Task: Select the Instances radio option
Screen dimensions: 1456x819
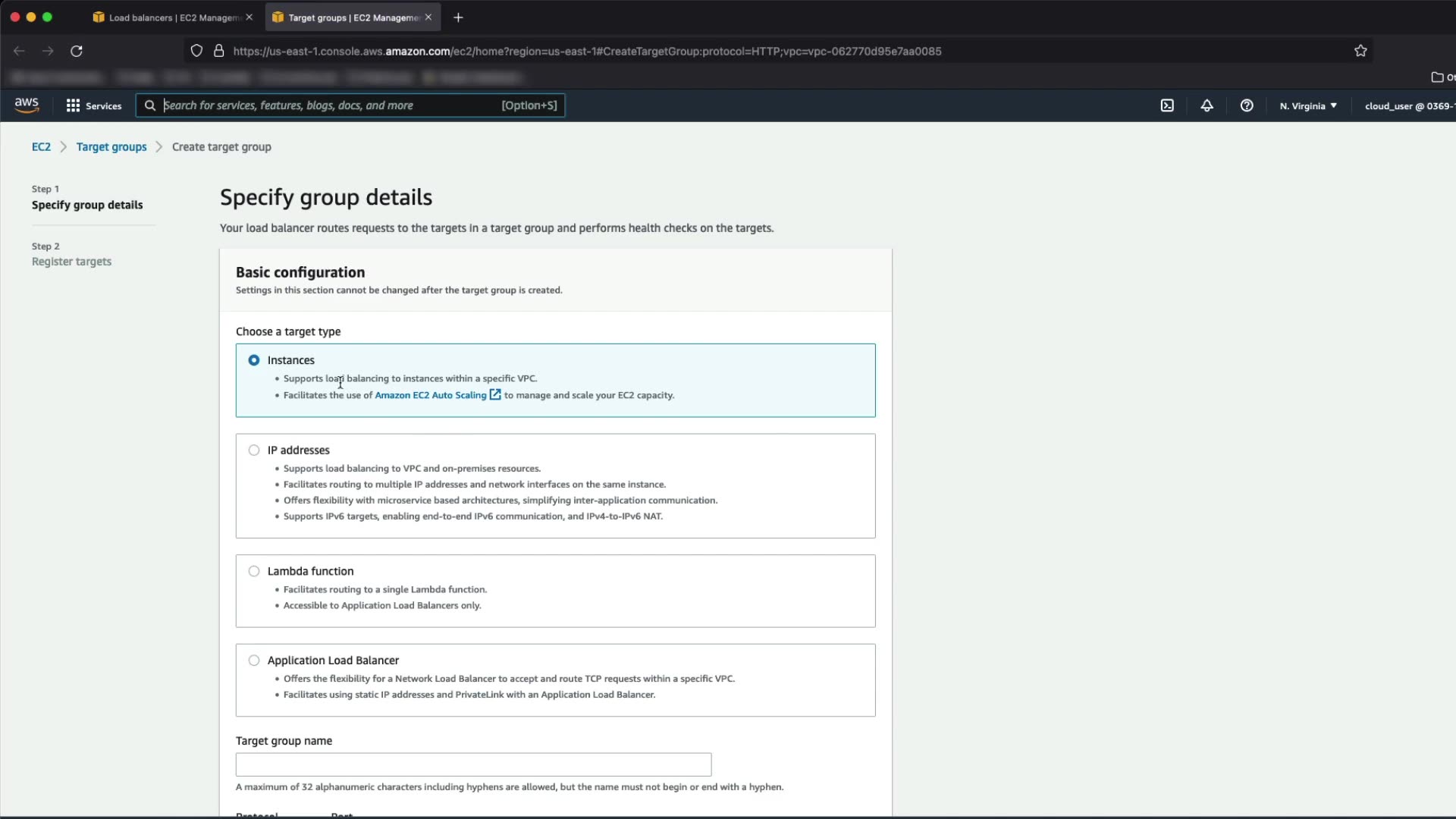Action: (x=254, y=360)
